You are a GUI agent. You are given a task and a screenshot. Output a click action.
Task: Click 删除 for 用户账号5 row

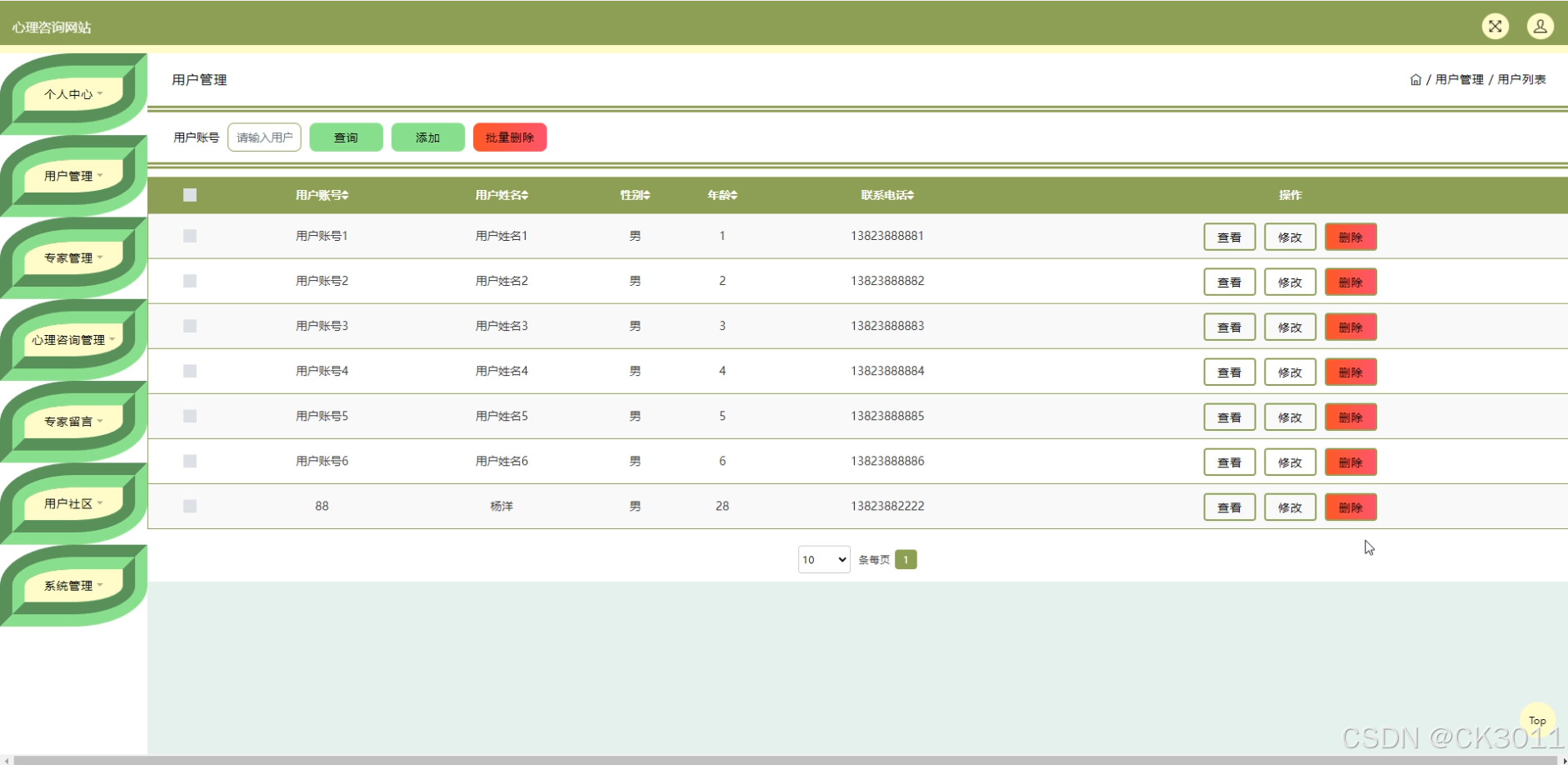click(x=1351, y=417)
